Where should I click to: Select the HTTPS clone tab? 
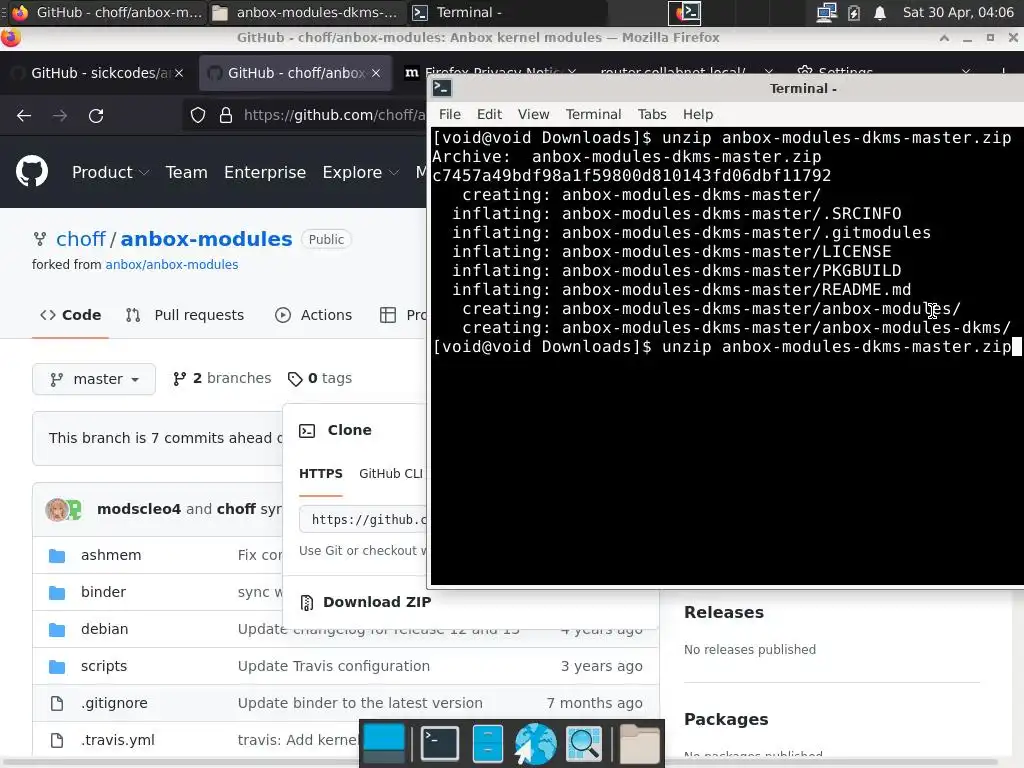321,474
